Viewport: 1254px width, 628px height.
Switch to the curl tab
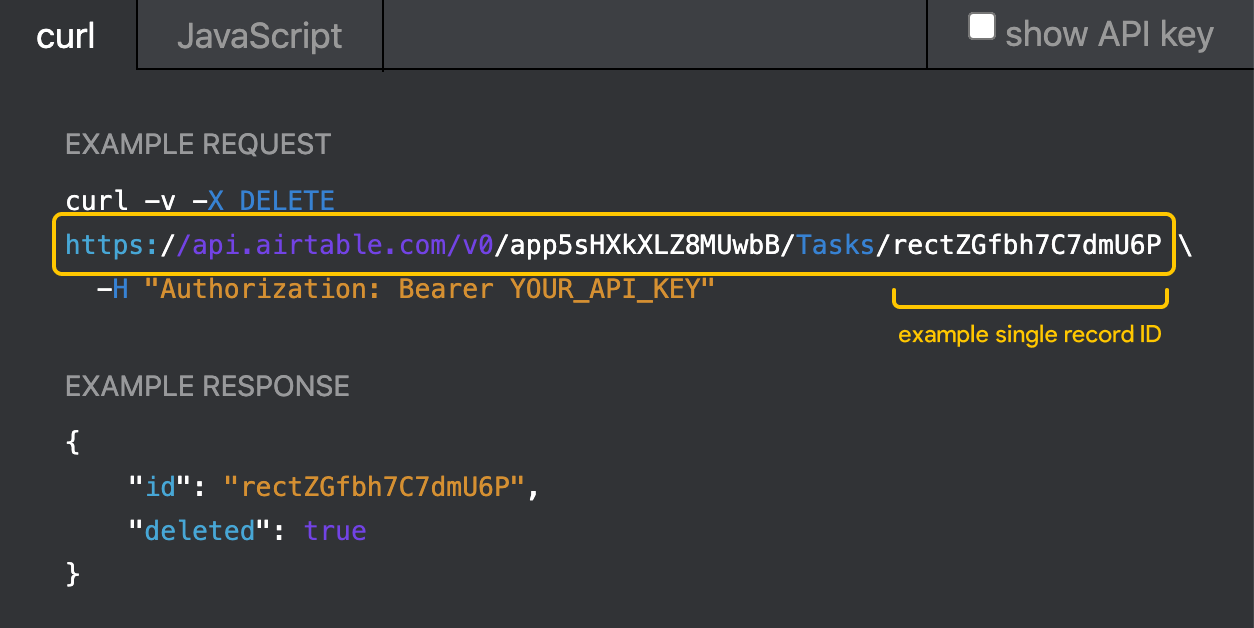tap(66, 36)
